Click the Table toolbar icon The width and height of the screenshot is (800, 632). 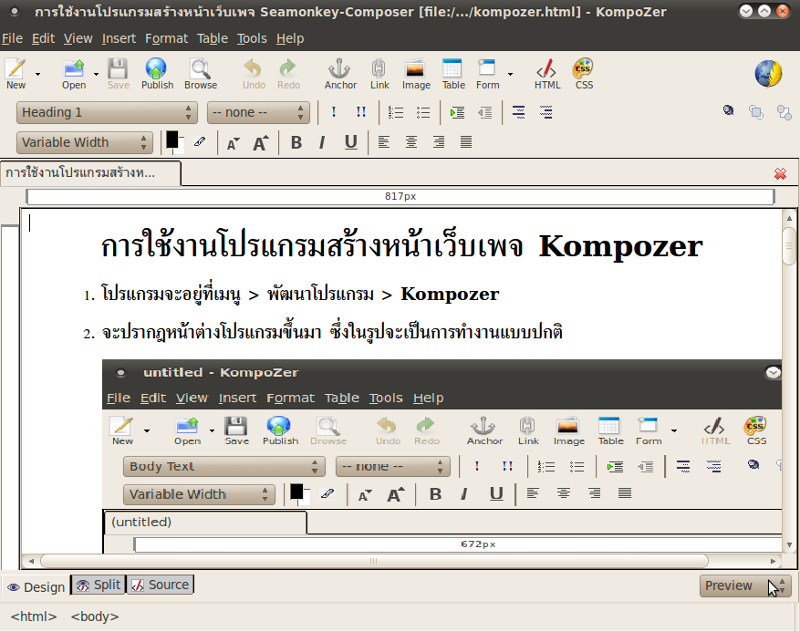(x=453, y=74)
